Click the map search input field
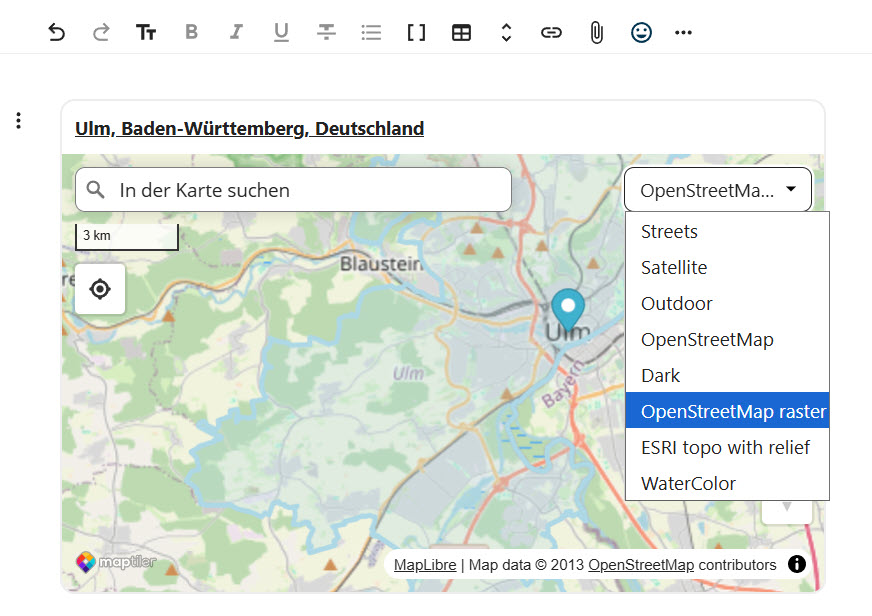 click(x=300, y=190)
